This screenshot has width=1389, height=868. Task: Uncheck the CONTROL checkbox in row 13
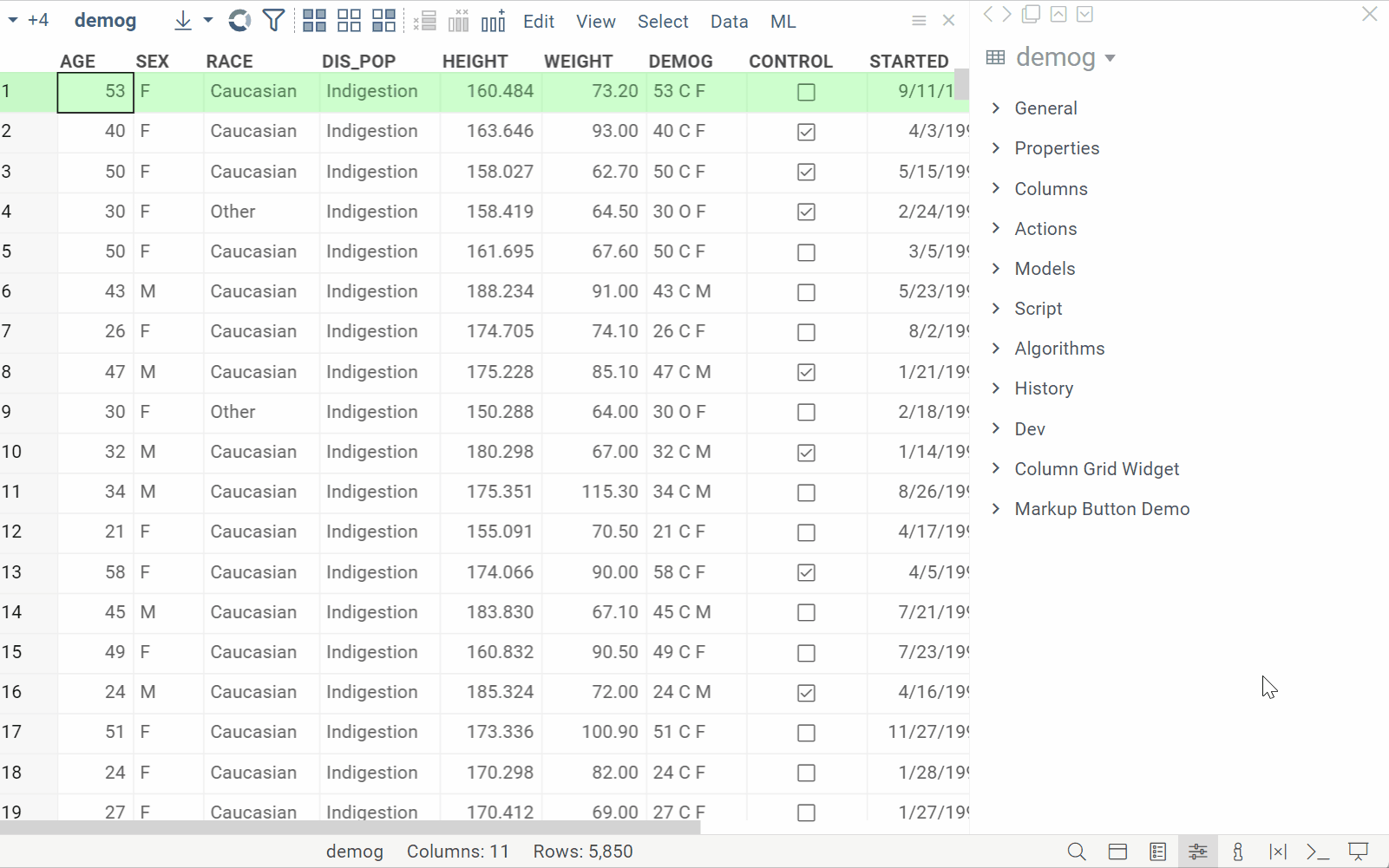(806, 572)
